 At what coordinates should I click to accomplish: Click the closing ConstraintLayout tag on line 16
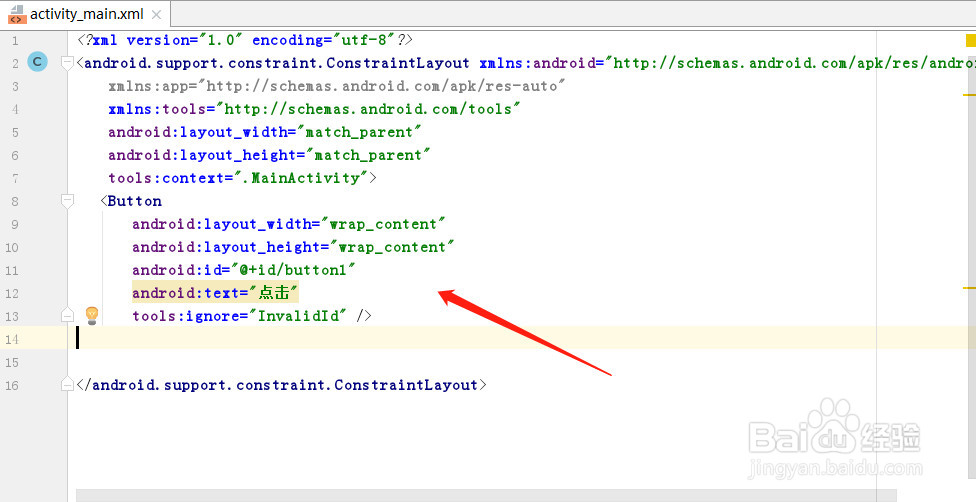[281, 385]
